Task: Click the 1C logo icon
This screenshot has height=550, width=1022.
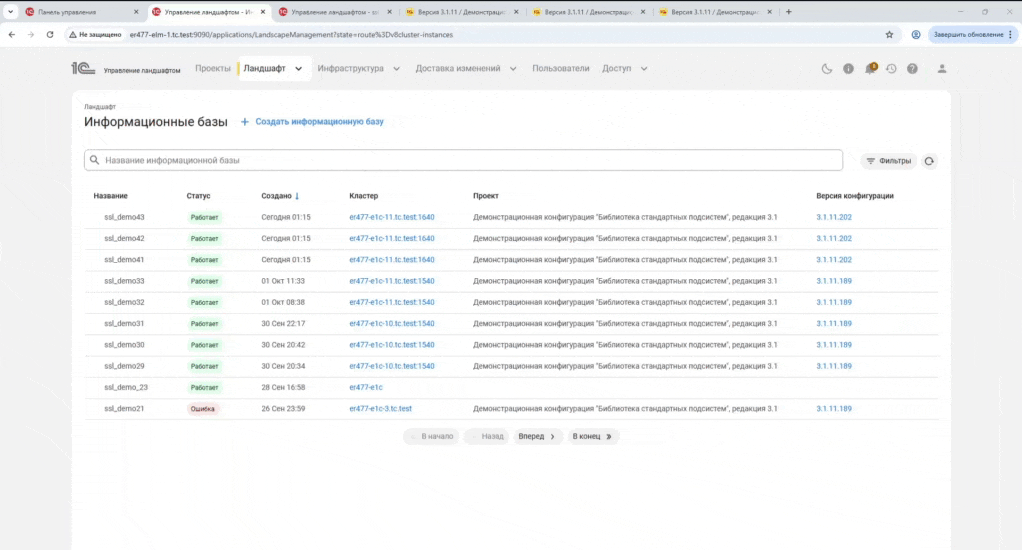Action: pyautogui.click(x=83, y=68)
